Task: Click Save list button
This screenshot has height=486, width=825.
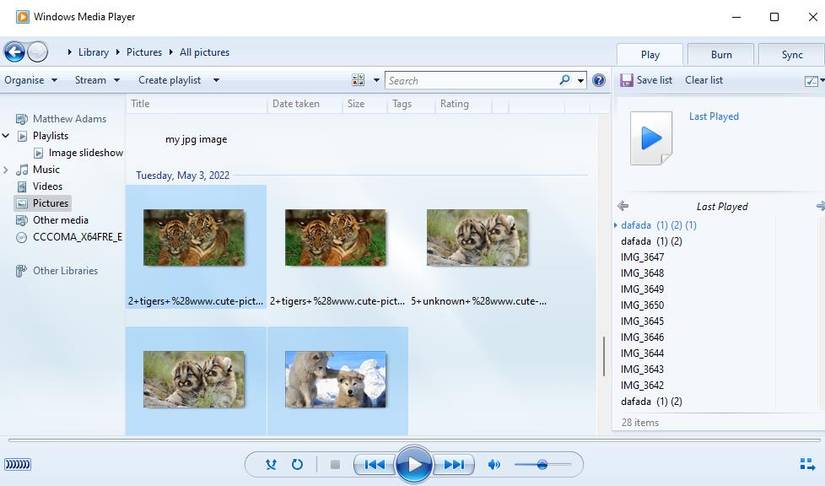Action: click(x=646, y=80)
